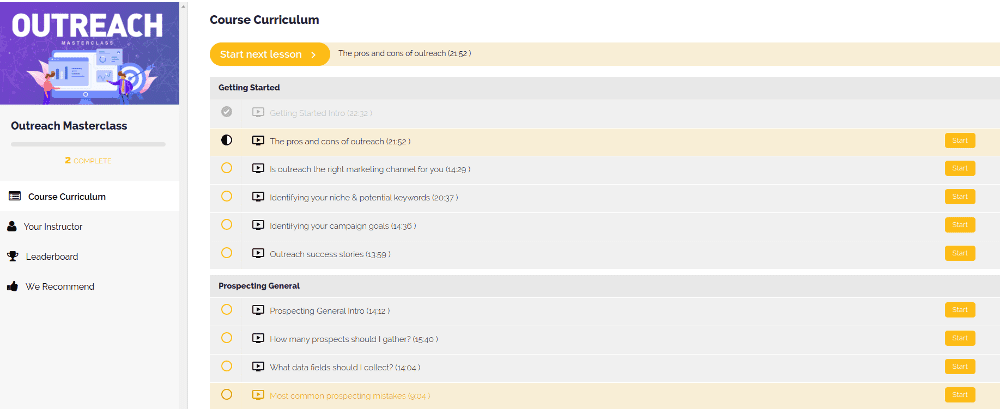Click the course progress bar under Outreach Masterclass
The height and width of the screenshot is (409, 1000).
pyautogui.click(x=88, y=145)
